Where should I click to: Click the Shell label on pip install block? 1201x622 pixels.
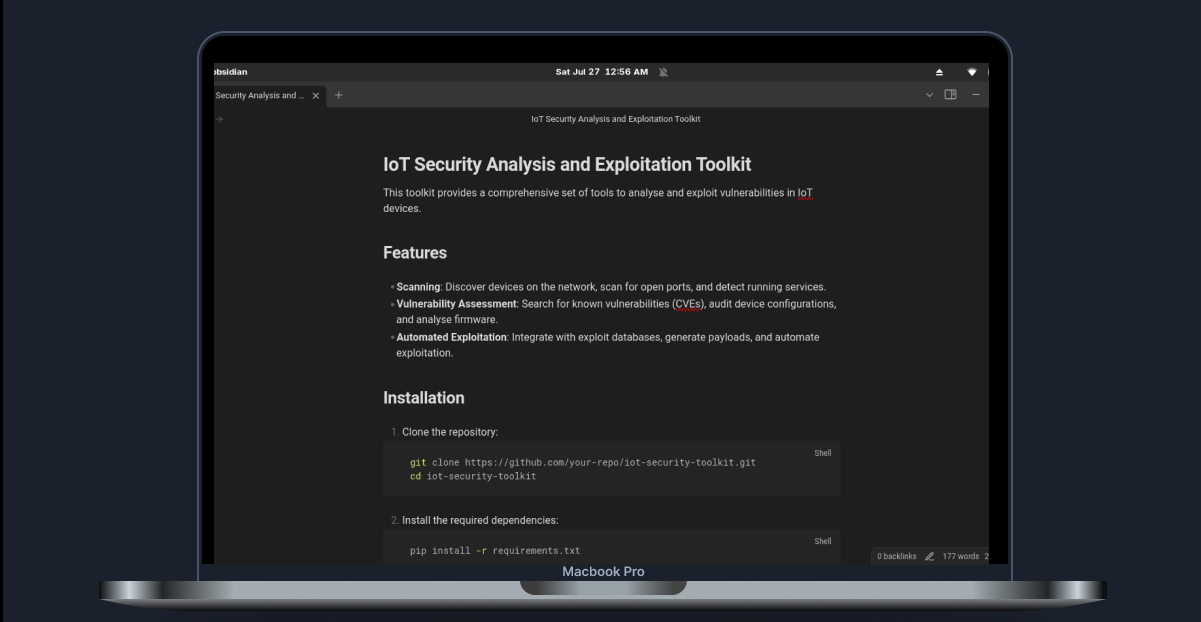(x=822, y=541)
